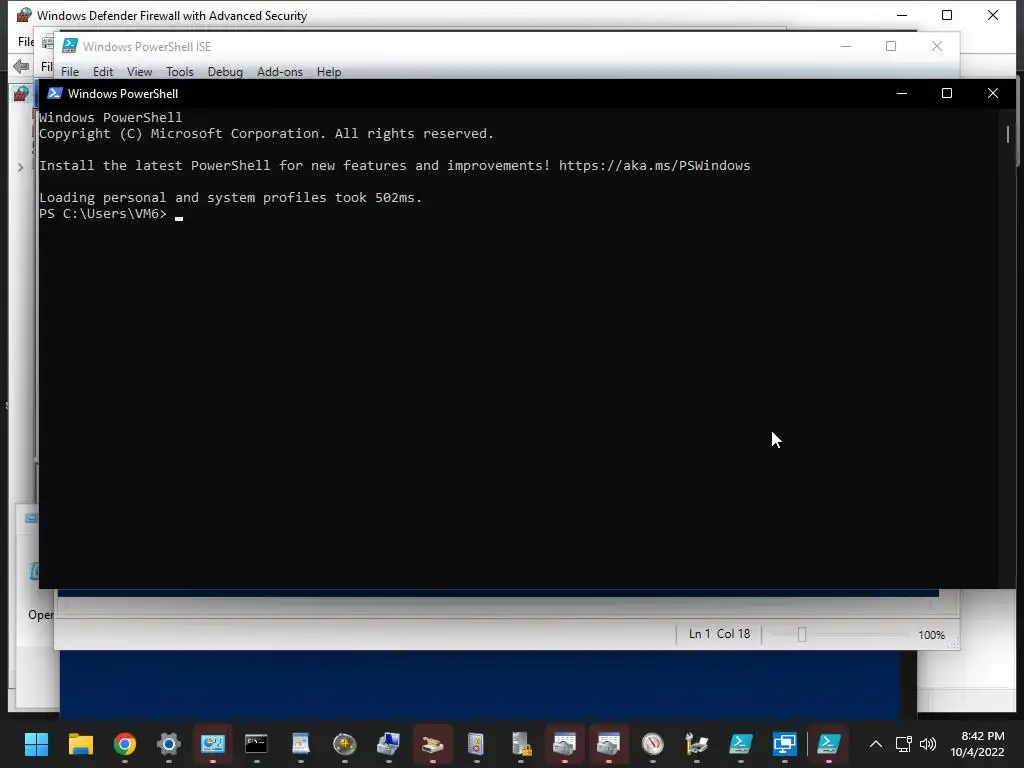Minimize the Windows Defender Firewall window
The height and width of the screenshot is (768, 1024).
click(x=902, y=15)
